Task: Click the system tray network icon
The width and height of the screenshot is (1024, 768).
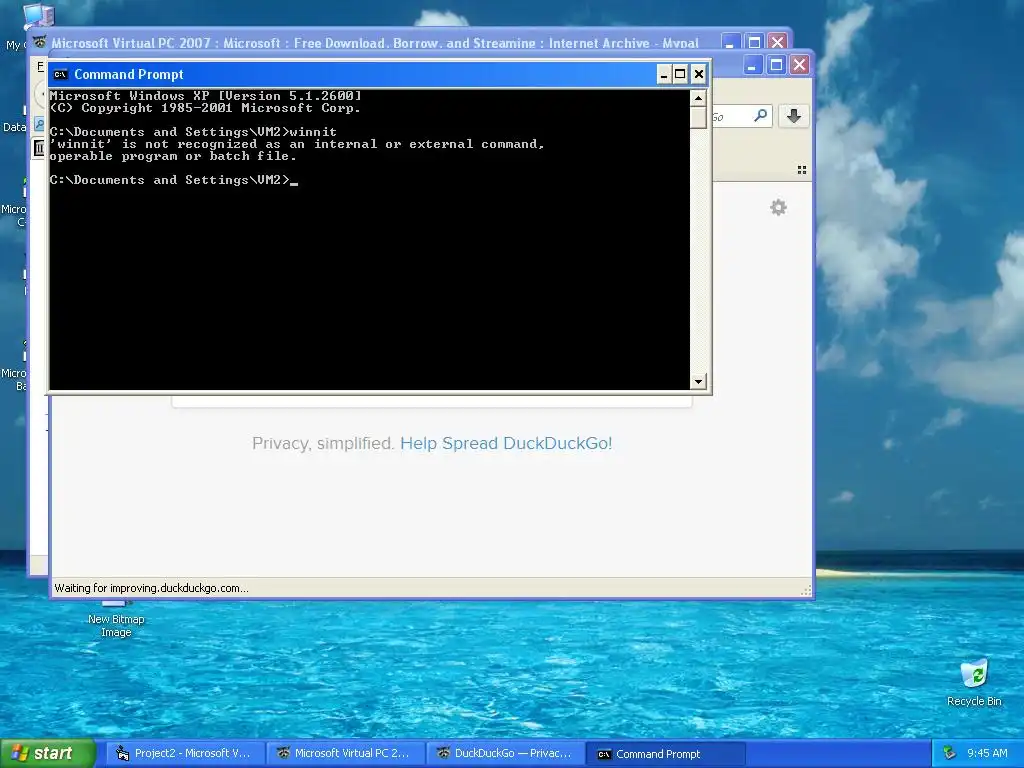Action: (x=949, y=753)
